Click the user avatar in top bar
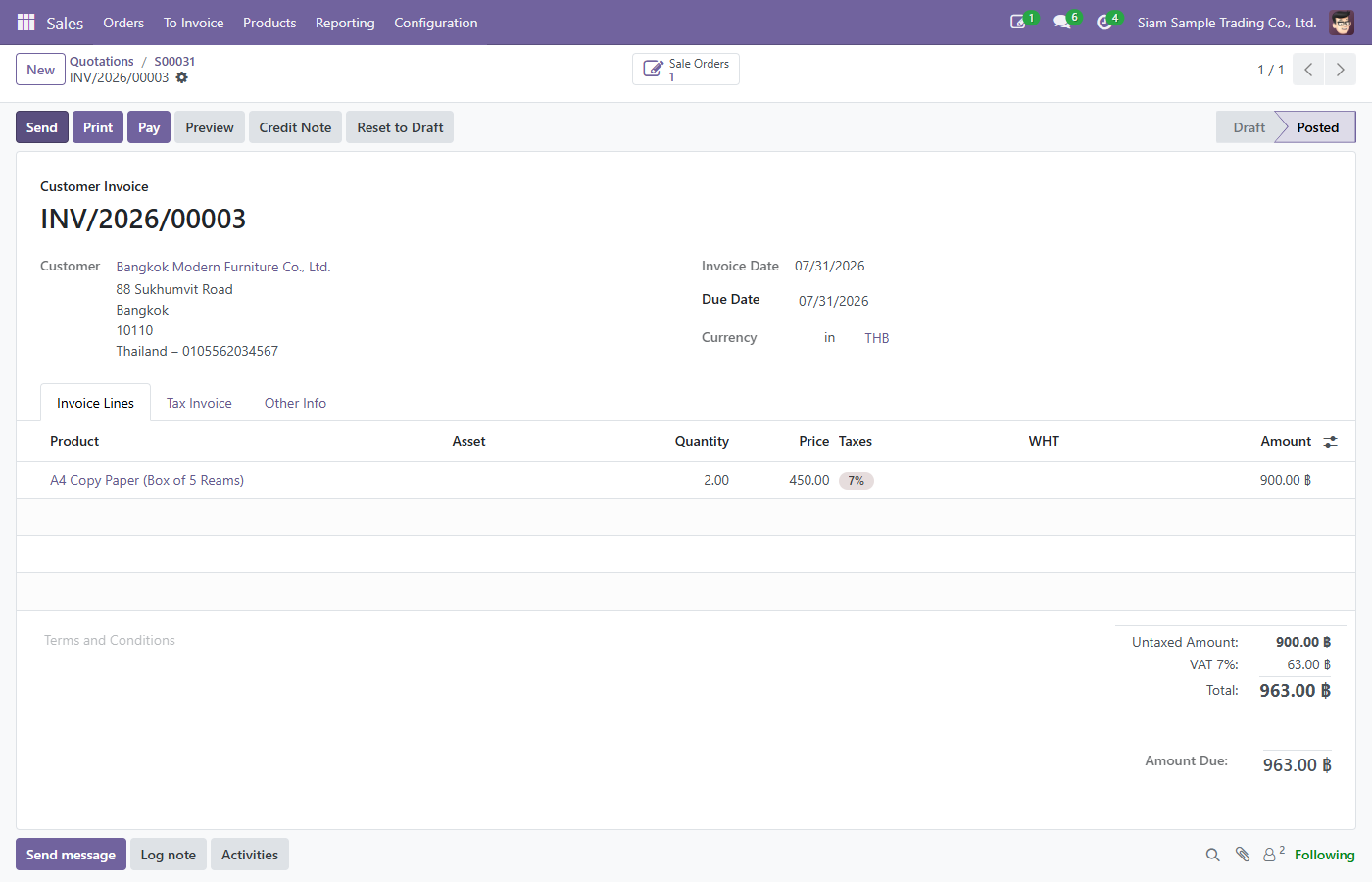The height and width of the screenshot is (882, 1372). pos(1342,22)
